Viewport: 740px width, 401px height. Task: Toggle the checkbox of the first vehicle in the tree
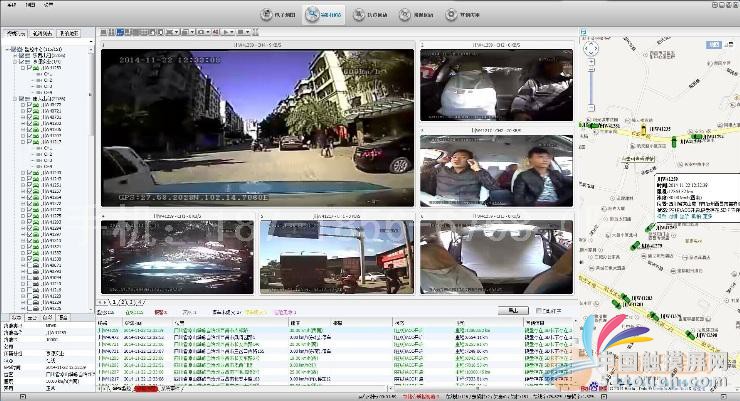(29, 67)
